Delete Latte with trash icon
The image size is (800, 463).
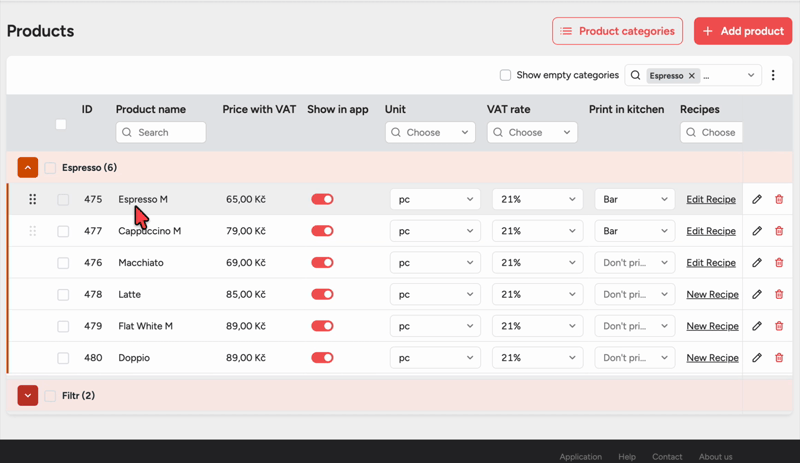click(x=779, y=294)
